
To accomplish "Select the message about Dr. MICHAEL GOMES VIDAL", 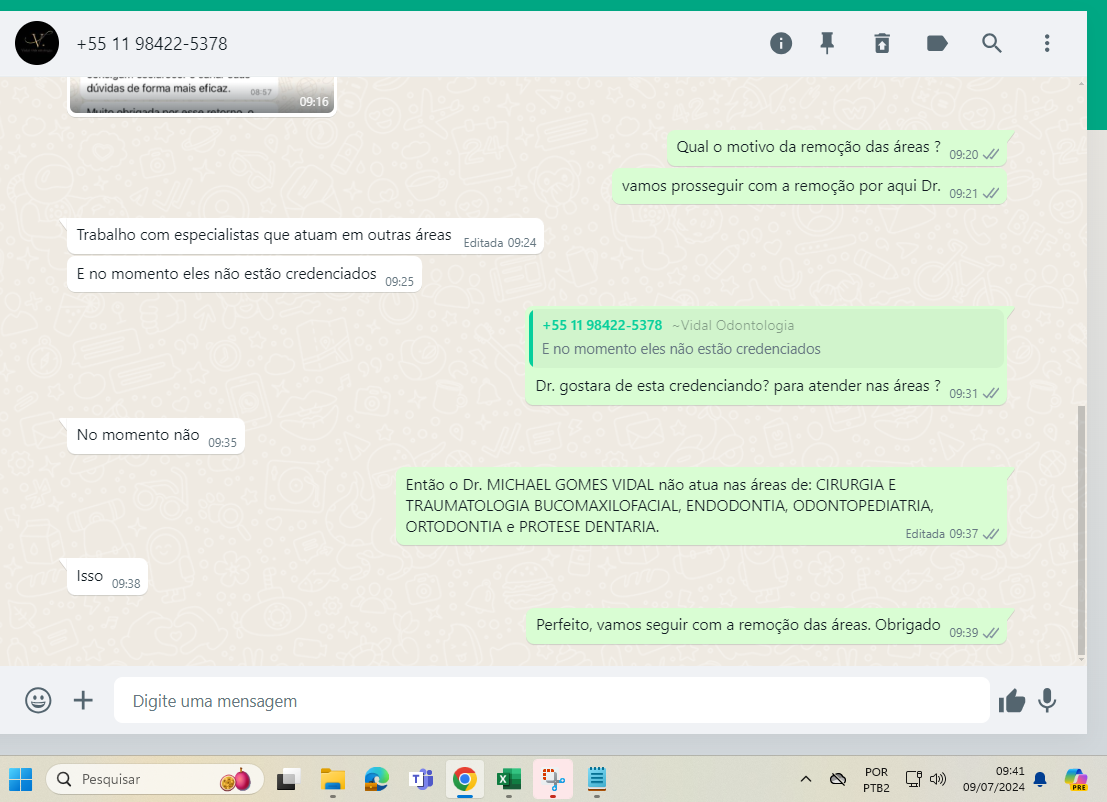I will (x=701, y=505).
